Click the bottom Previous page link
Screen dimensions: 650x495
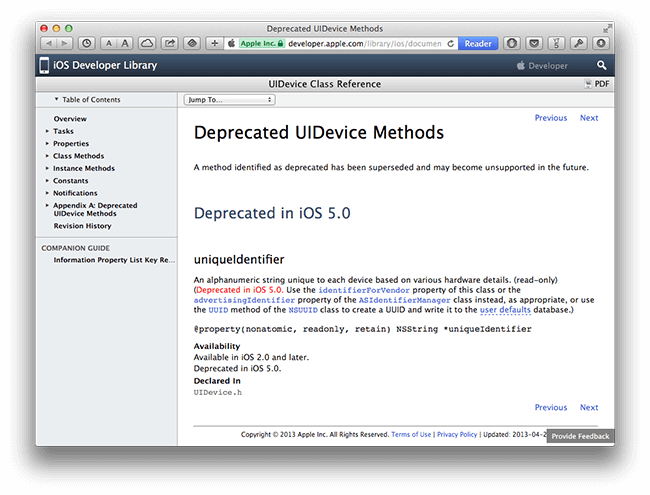(551, 407)
